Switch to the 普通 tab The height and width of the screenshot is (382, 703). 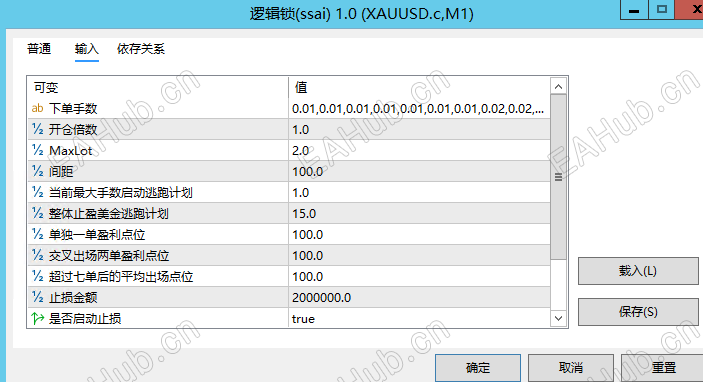pos(39,49)
